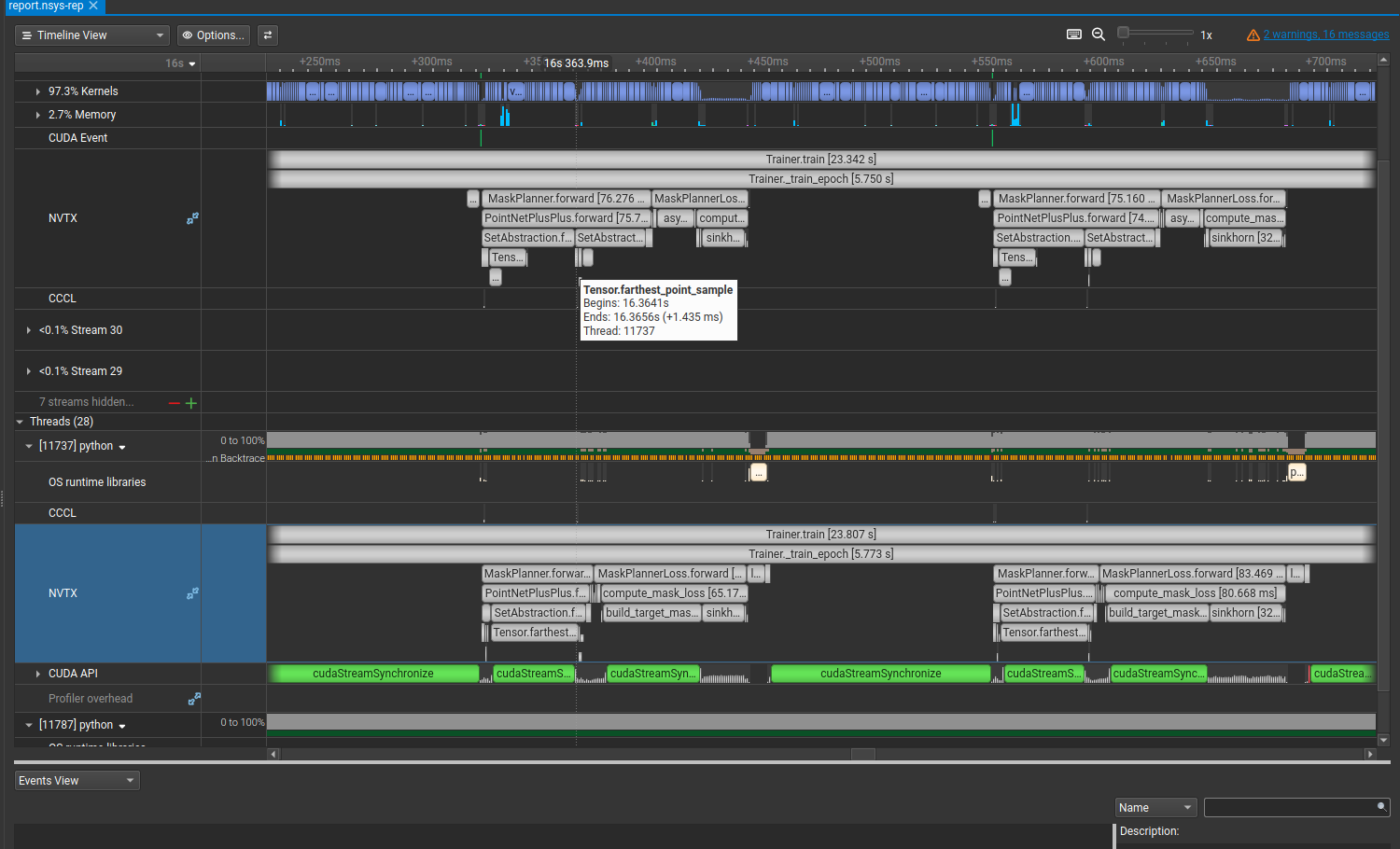
Task: Select the MaskPlanner.forward [75.160 range
Action: pyautogui.click(x=1078, y=199)
